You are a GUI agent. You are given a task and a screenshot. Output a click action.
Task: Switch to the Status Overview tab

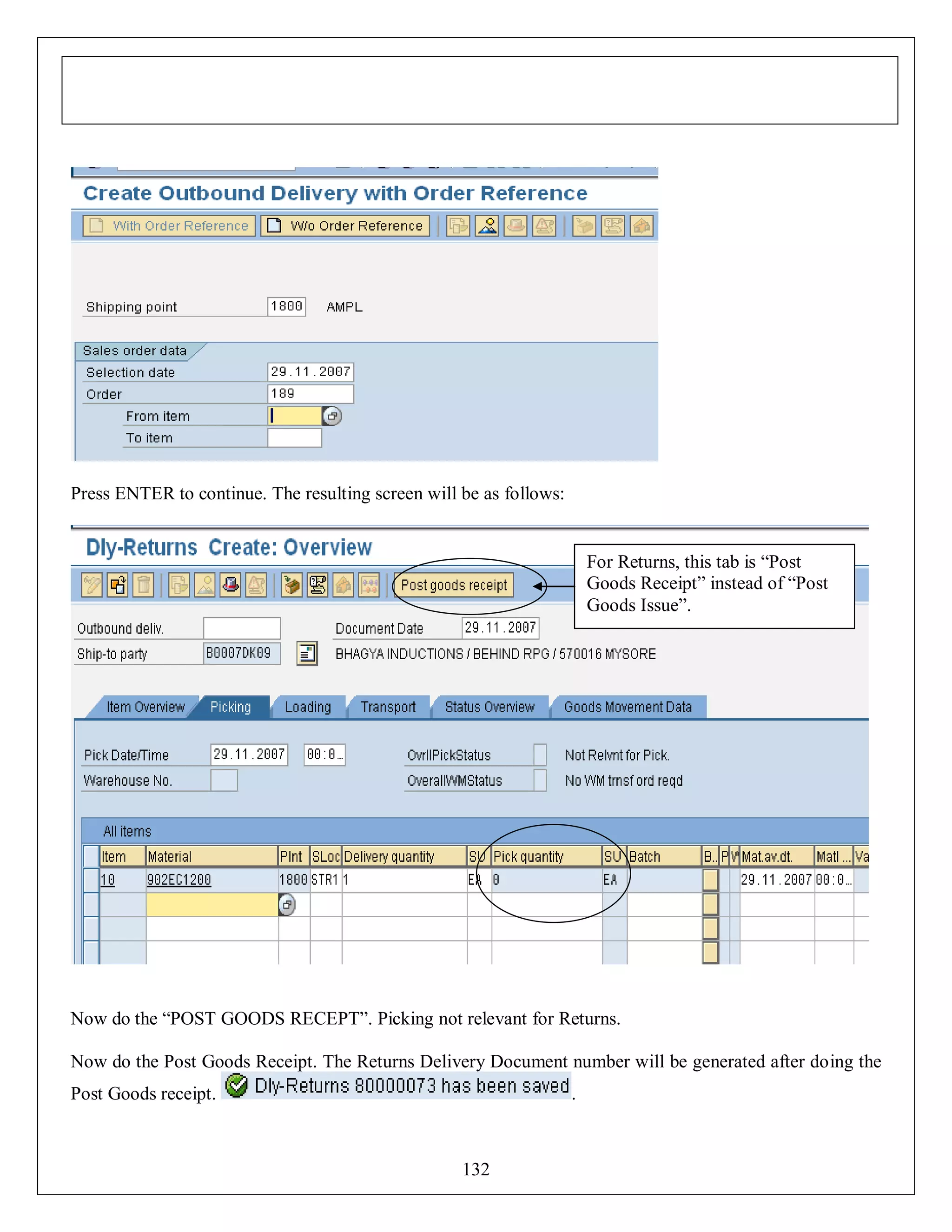tap(489, 708)
